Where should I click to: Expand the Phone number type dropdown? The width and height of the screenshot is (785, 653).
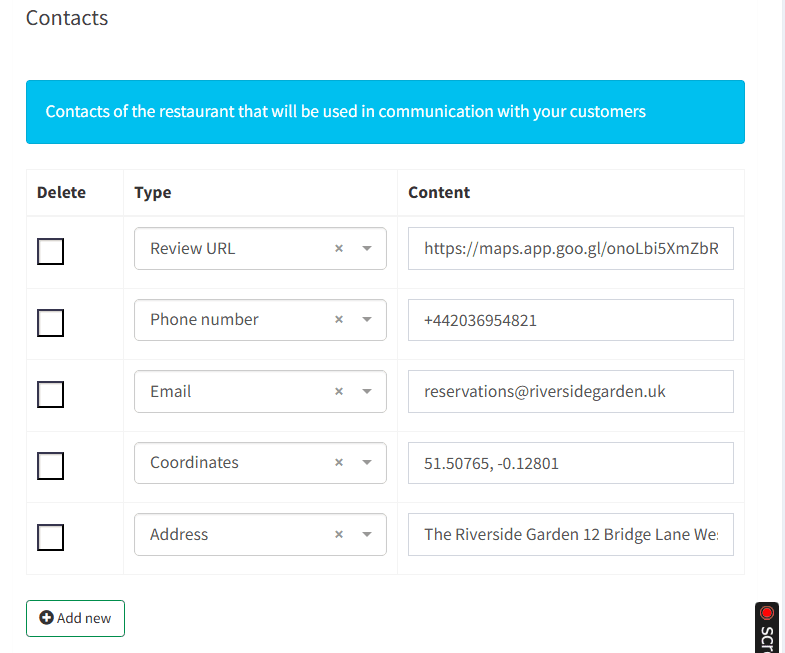pyautogui.click(x=367, y=320)
